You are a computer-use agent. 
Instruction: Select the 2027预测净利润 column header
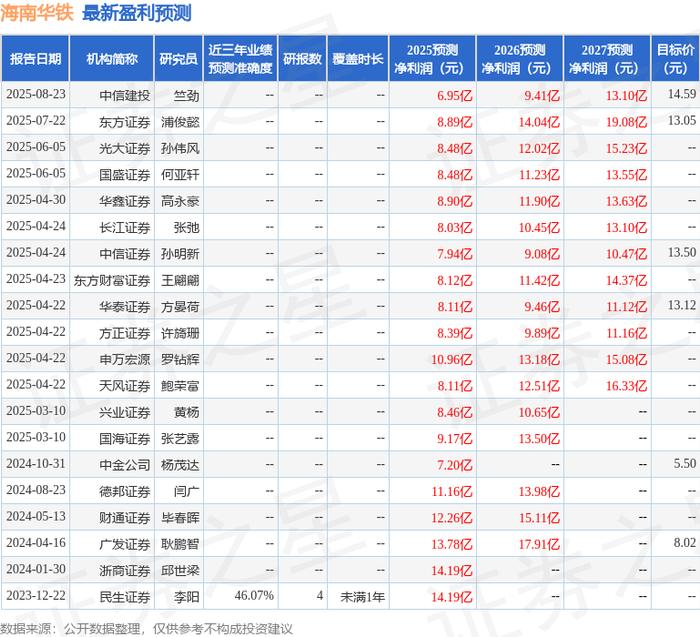coord(607,59)
